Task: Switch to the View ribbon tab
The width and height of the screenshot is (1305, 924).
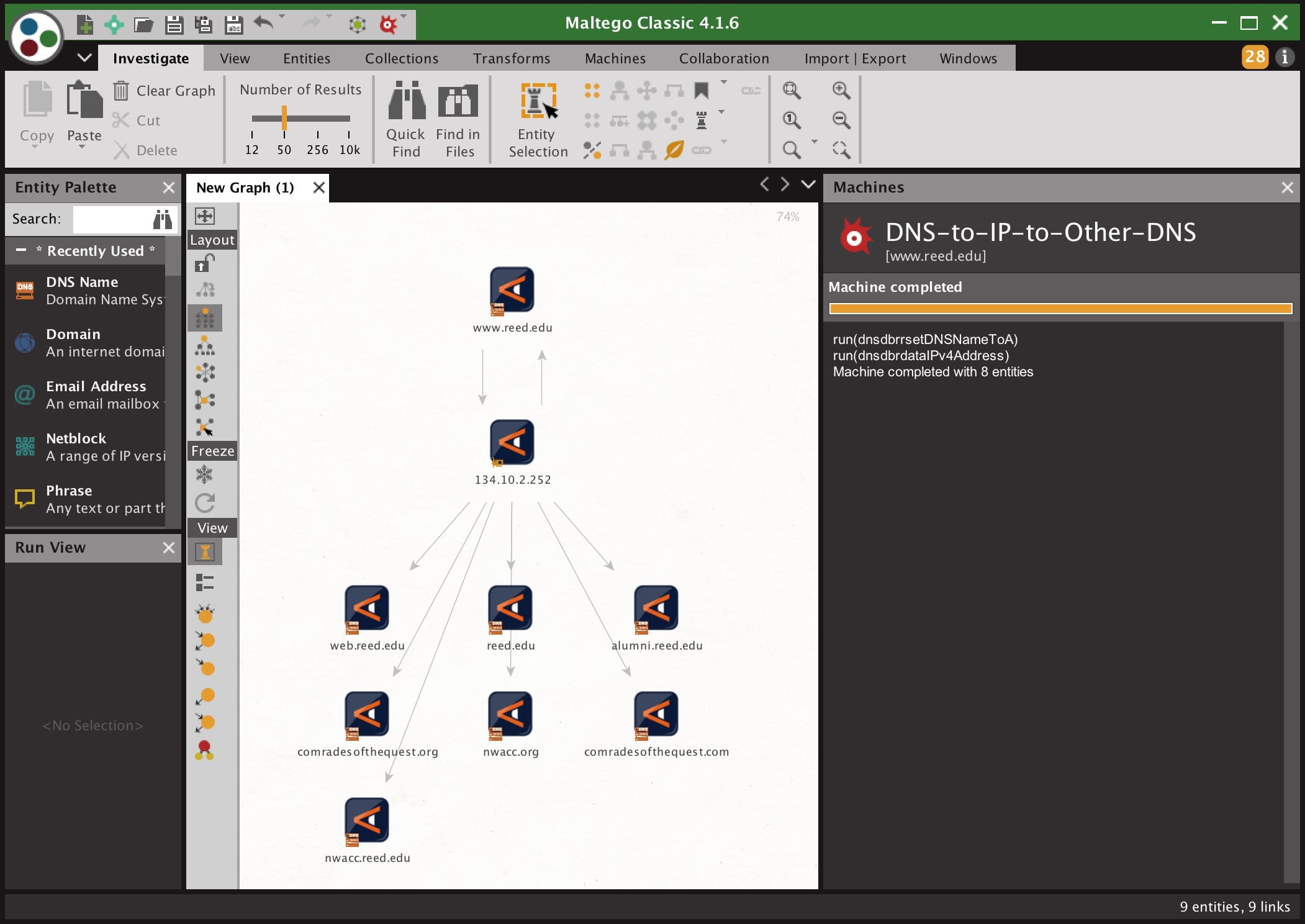Action: pyautogui.click(x=235, y=58)
